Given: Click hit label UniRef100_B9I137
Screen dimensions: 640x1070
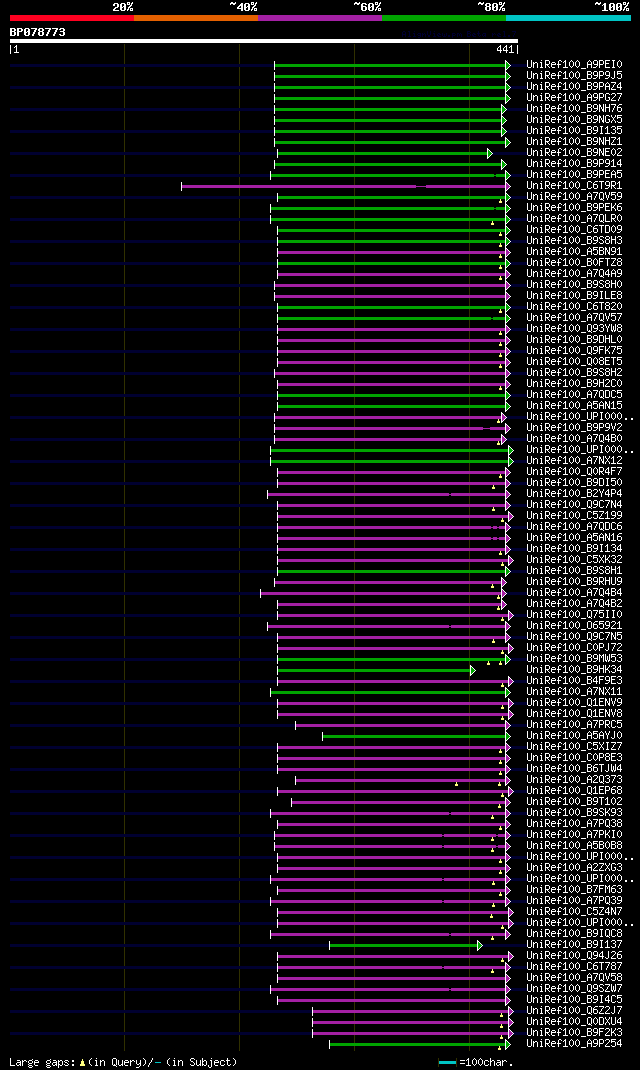Looking at the screenshot, I should coord(574,945).
